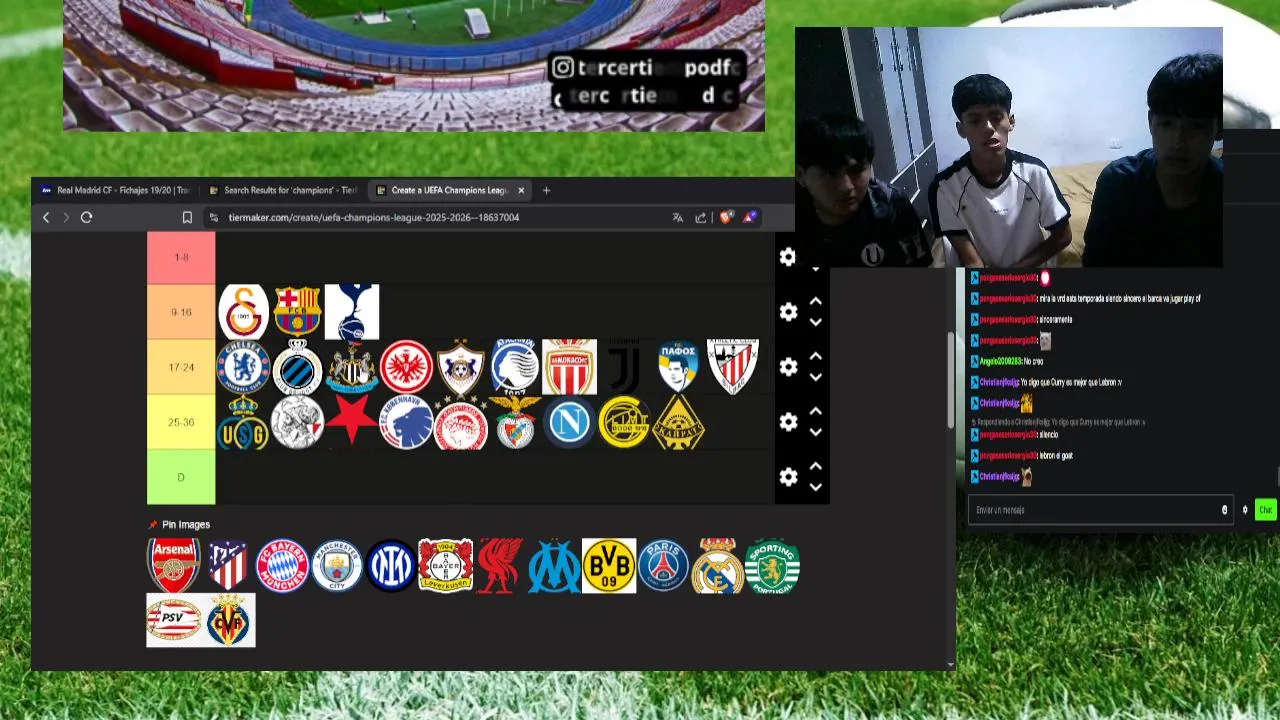Screen dimensions: 1280x720
Task: Click the Olympique Marseille logo
Action: click(554, 565)
